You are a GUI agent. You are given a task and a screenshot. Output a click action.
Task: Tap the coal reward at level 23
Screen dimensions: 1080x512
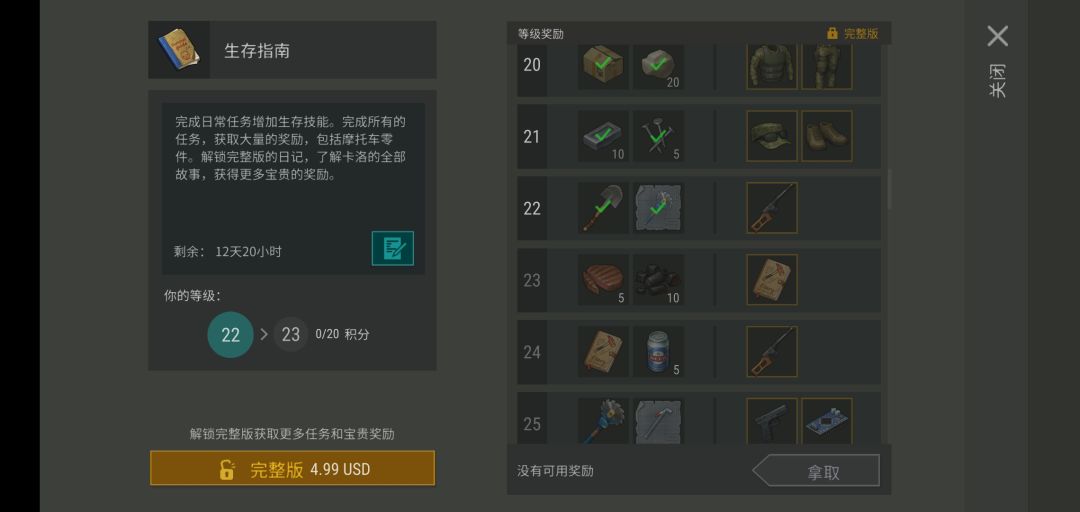[658, 280]
